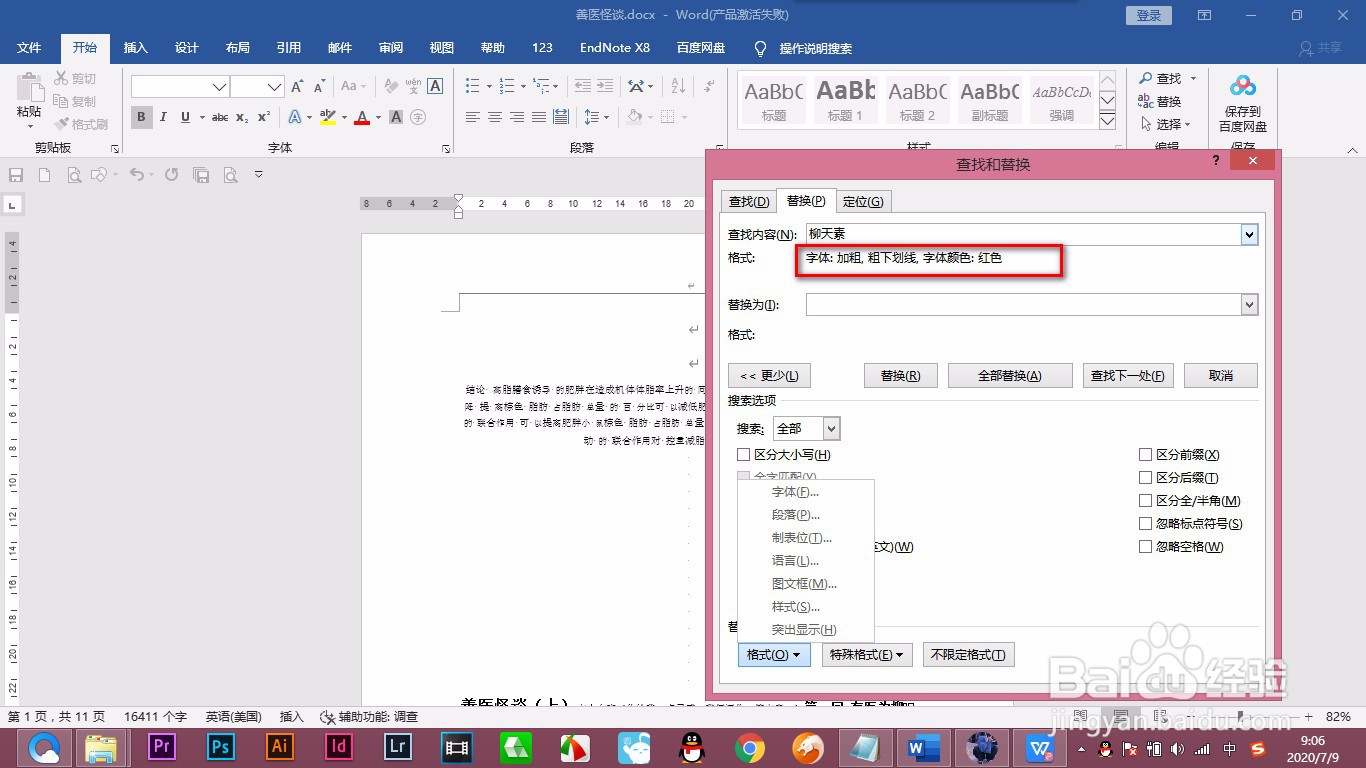Expand the 替换为 history dropdown arrow

[1249, 305]
